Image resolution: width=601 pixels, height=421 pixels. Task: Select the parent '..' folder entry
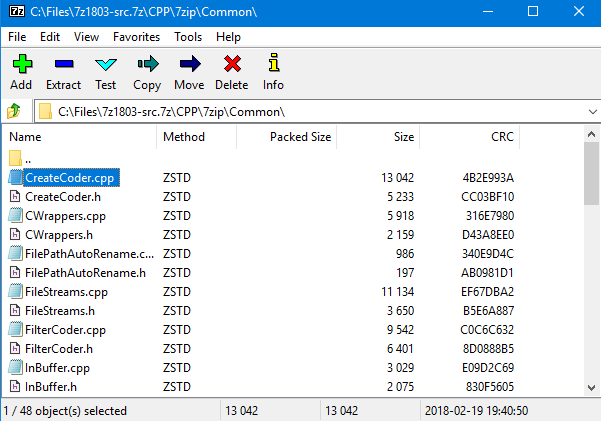pos(20,158)
